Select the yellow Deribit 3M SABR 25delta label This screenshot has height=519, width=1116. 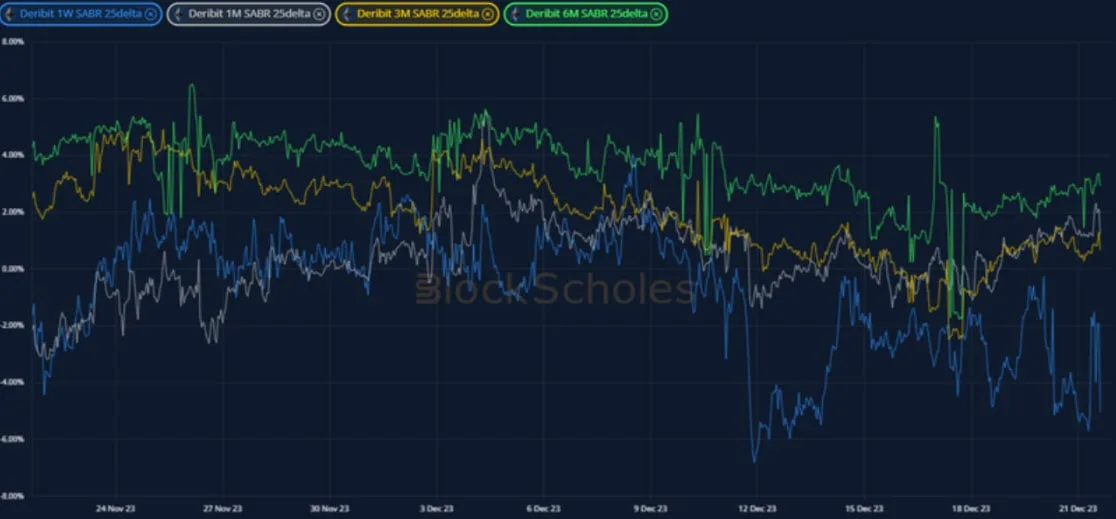point(418,14)
